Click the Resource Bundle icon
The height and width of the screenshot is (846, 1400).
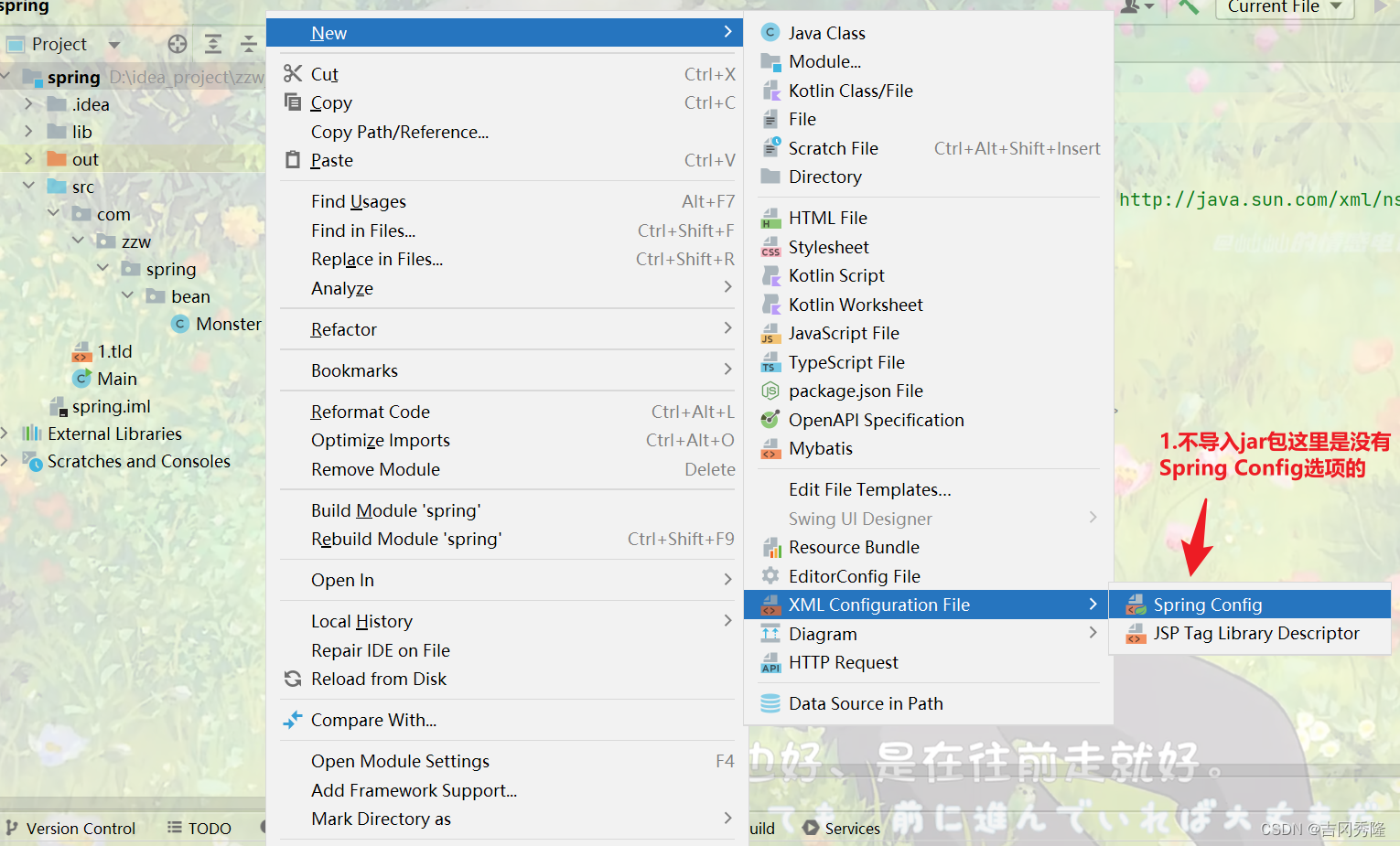(x=770, y=547)
